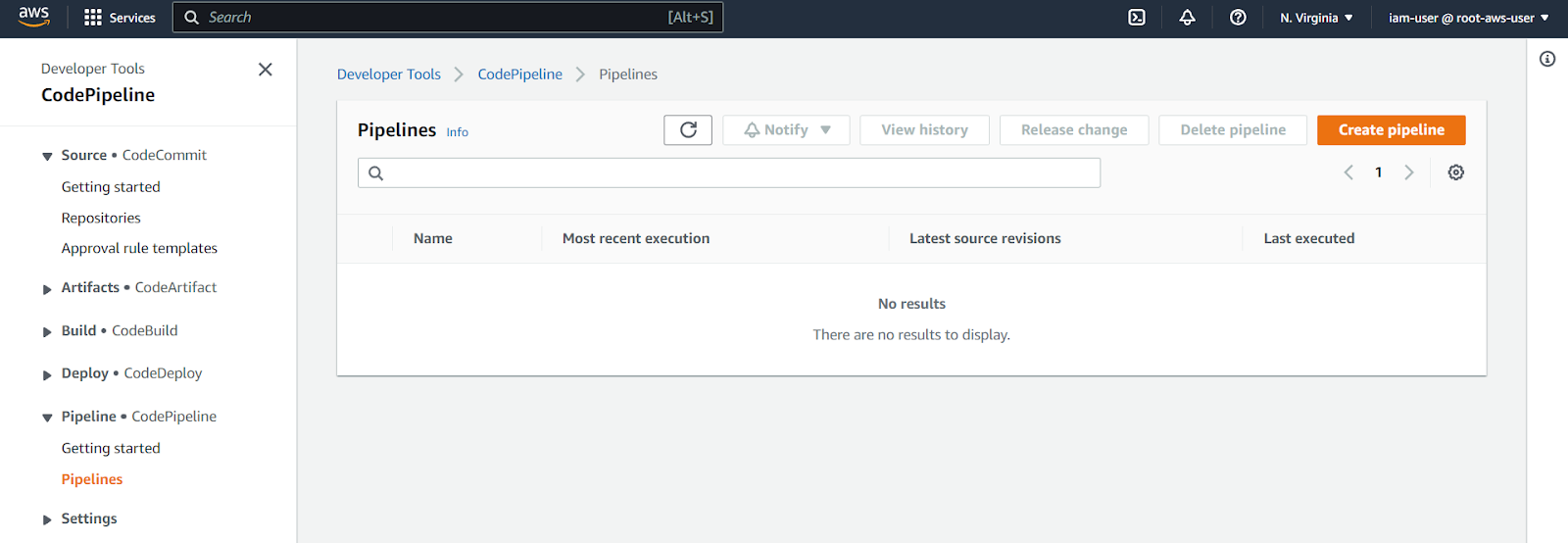Open Repositories in sidebar
Image resolution: width=1568 pixels, height=543 pixels.
[x=101, y=218]
